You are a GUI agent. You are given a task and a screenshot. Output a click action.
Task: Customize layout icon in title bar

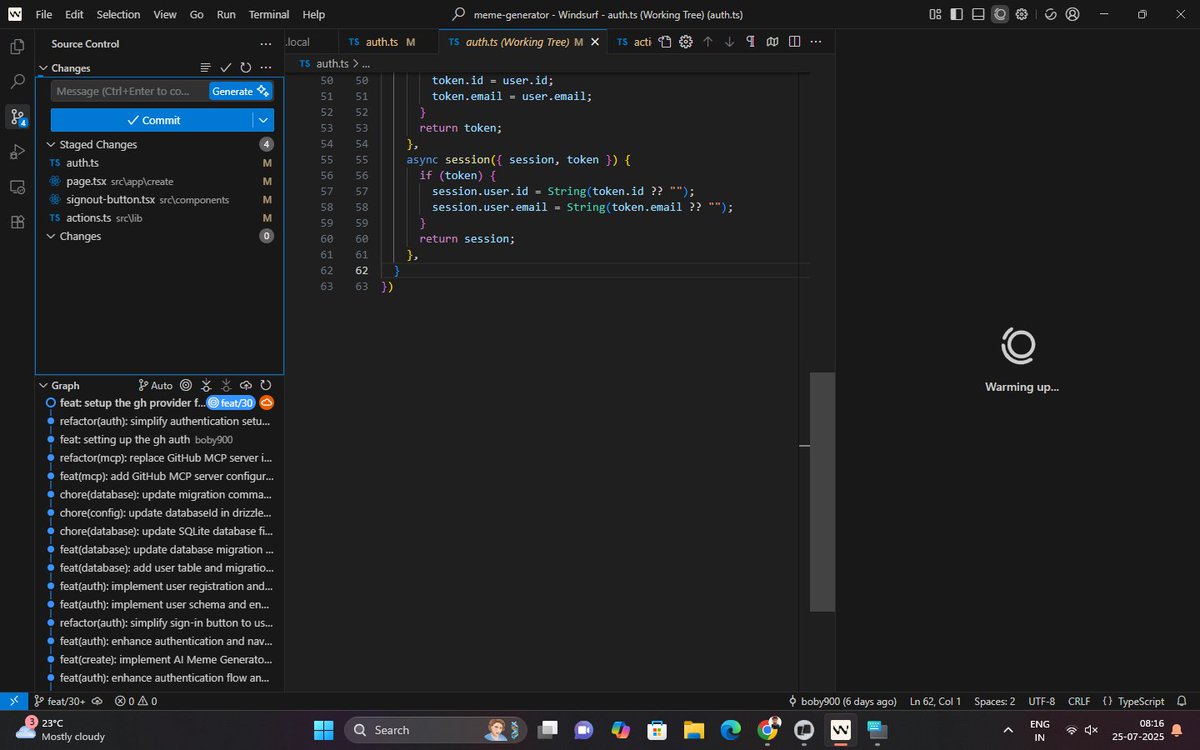[x=935, y=14]
